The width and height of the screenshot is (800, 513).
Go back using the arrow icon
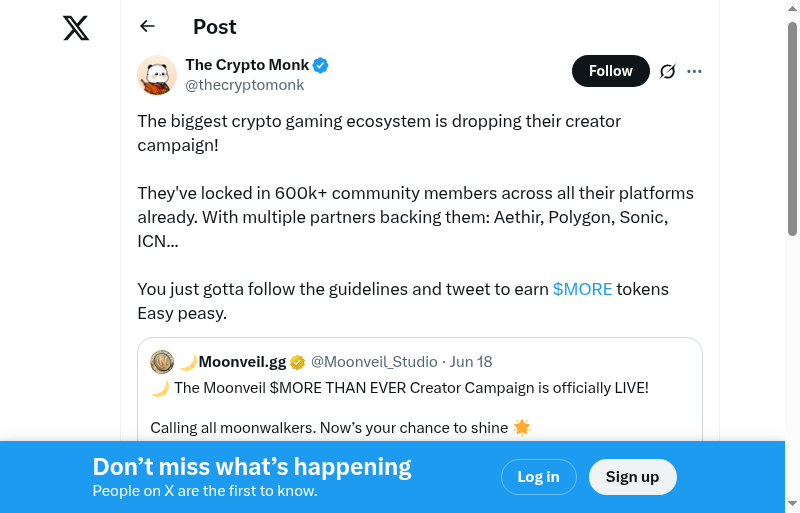[148, 27]
